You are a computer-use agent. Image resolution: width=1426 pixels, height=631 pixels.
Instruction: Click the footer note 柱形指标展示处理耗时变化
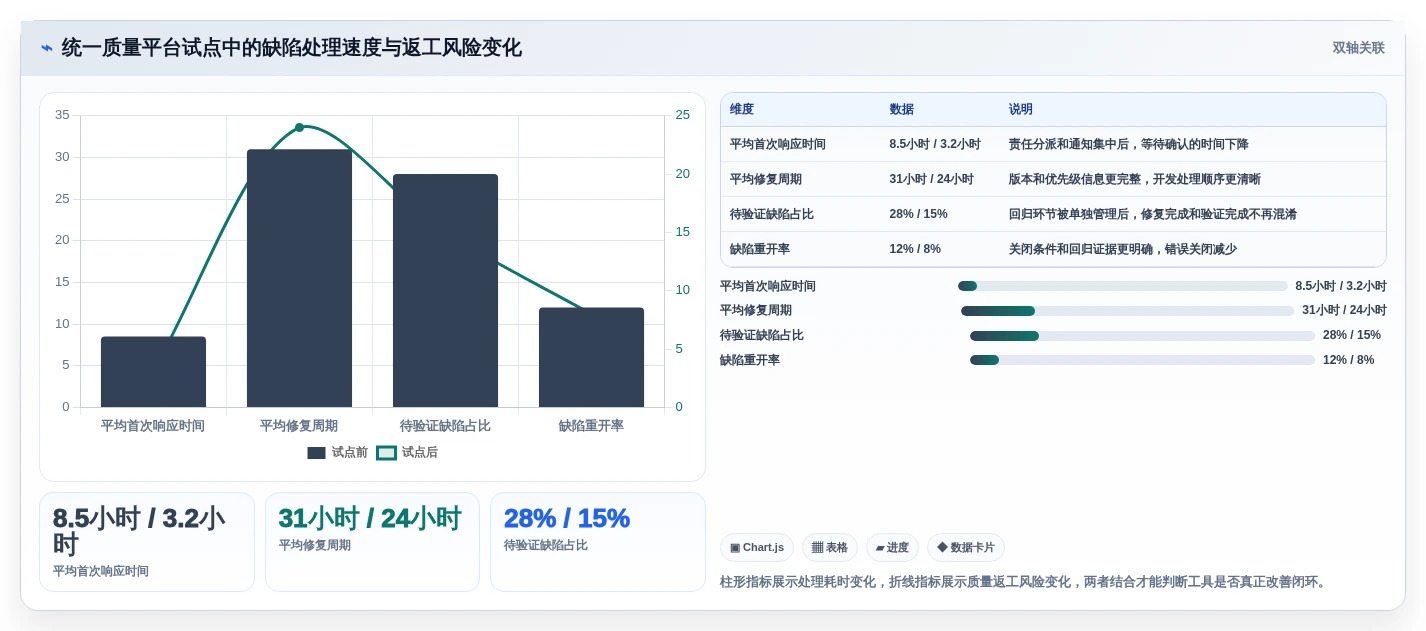1024,582
